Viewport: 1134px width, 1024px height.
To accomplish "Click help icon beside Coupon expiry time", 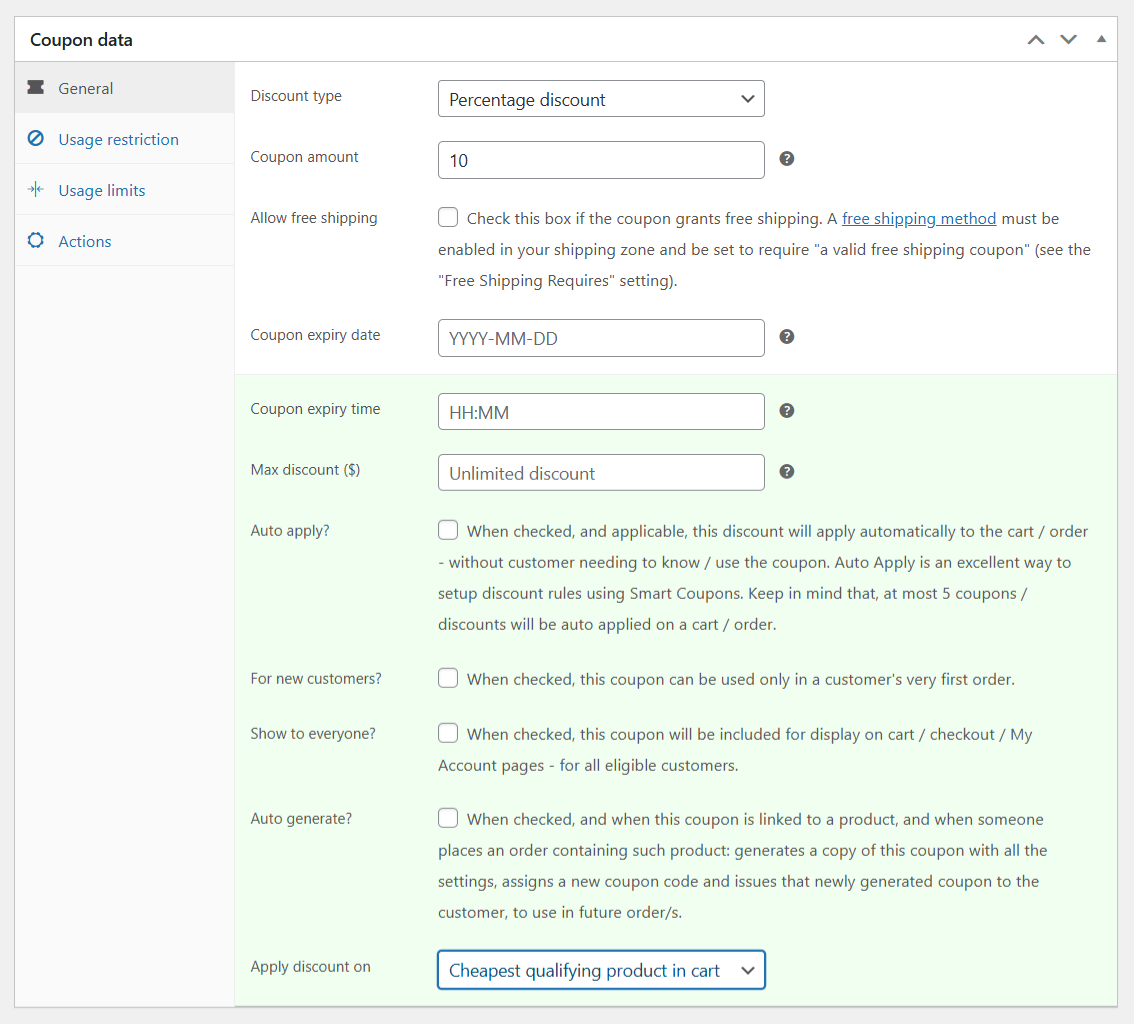I will [x=787, y=411].
